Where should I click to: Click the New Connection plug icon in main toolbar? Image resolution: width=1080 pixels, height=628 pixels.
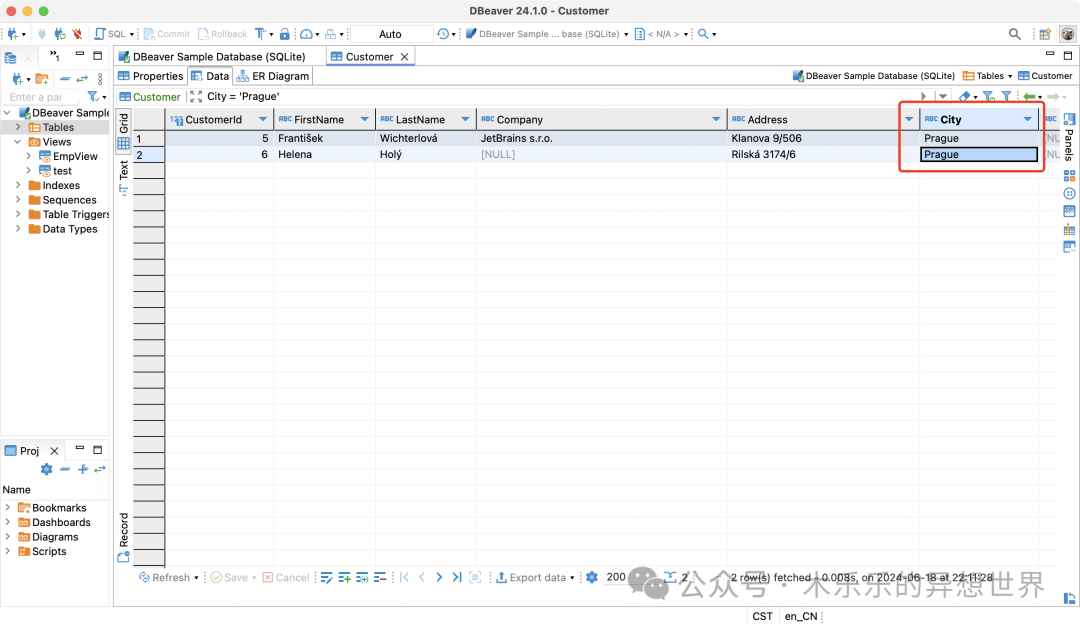coord(13,34)
